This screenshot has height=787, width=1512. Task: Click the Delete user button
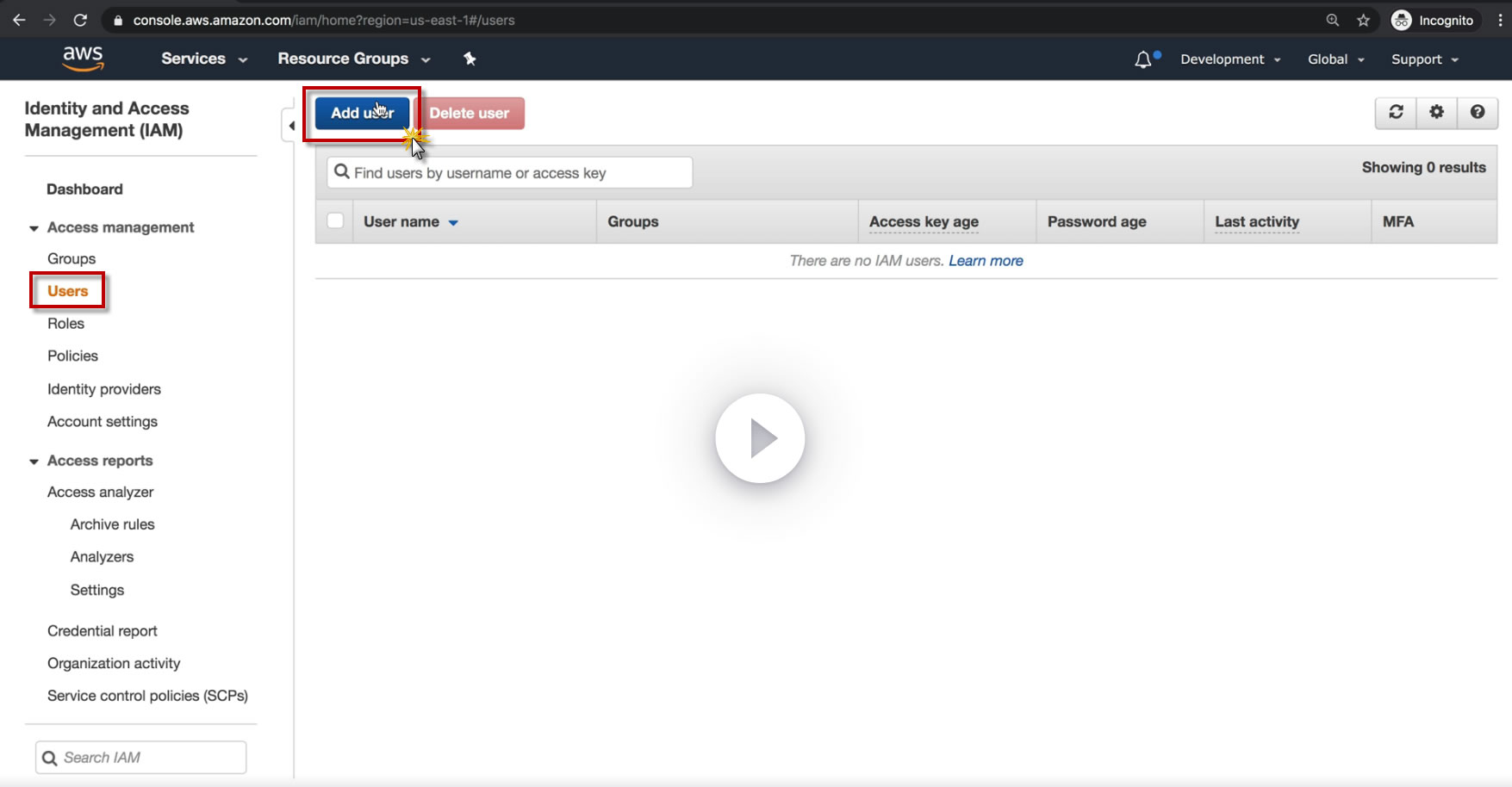[x=469, y=113]
